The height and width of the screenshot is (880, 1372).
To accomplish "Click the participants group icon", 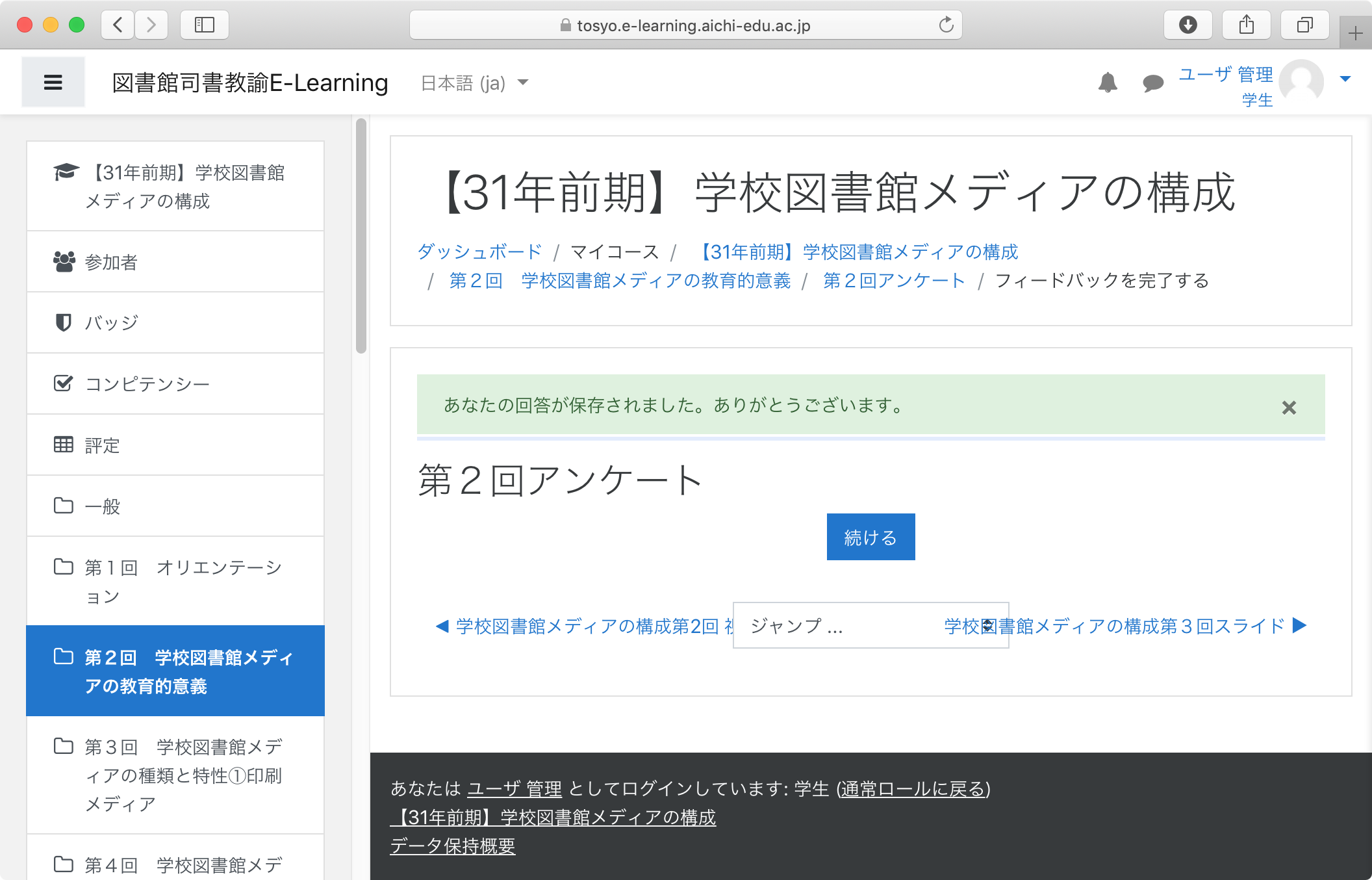I will point(64,261).
